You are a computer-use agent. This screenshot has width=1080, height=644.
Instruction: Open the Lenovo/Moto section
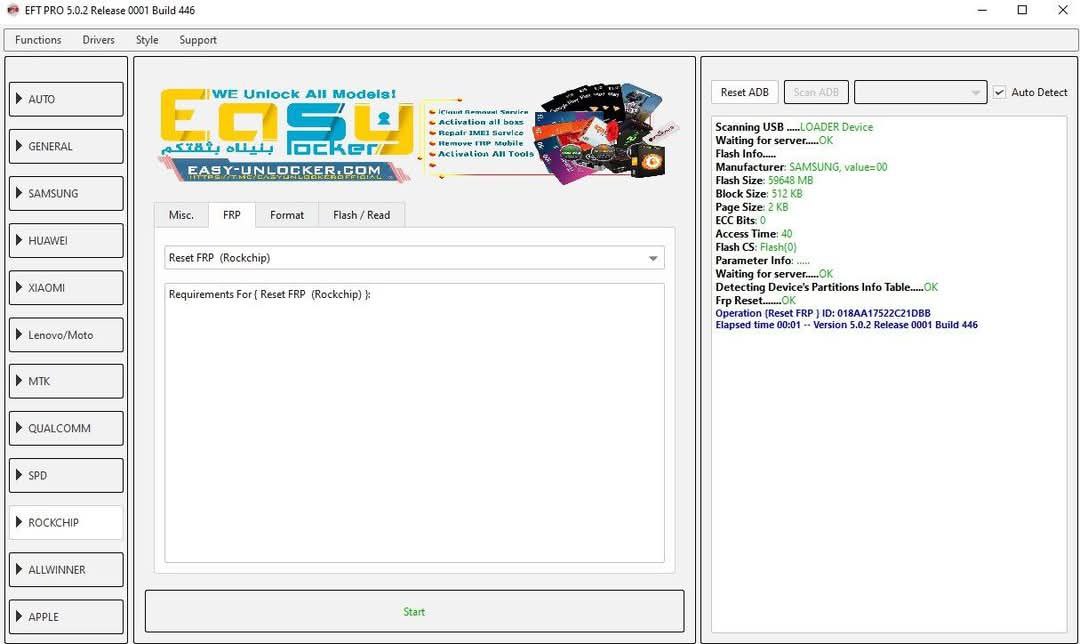pos(66,335)
